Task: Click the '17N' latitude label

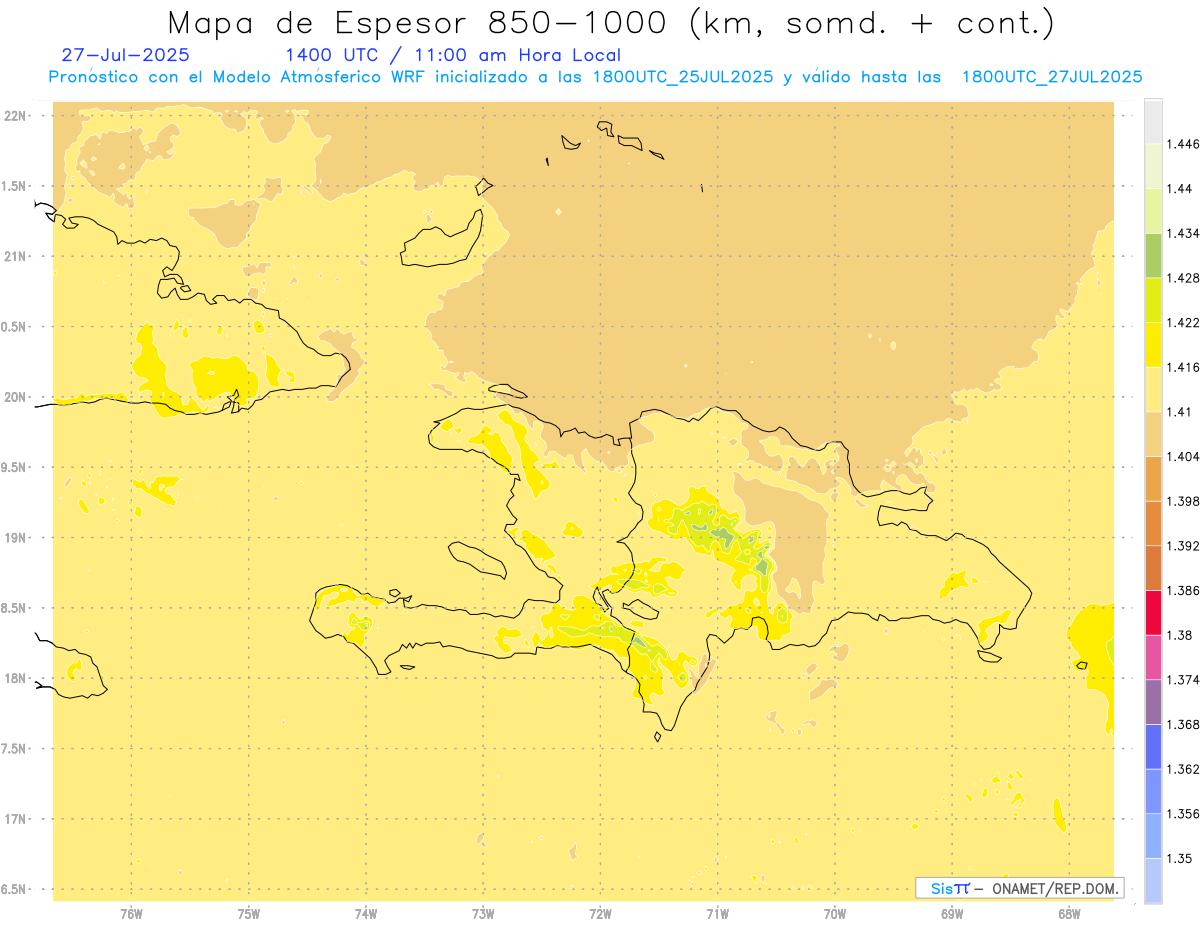Action: [17, 819]
